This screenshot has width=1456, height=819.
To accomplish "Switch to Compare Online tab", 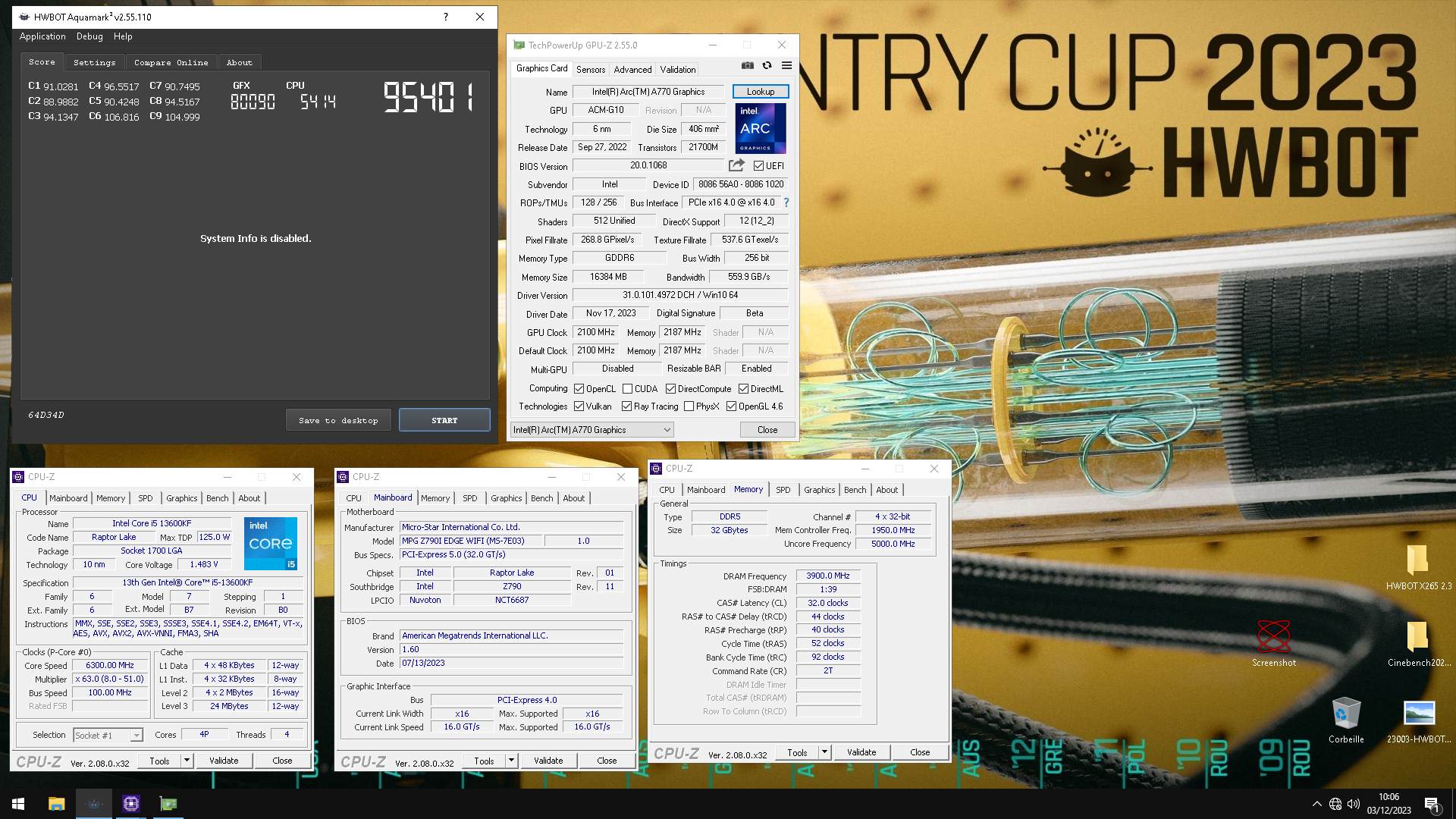I will tap(171, 62).
